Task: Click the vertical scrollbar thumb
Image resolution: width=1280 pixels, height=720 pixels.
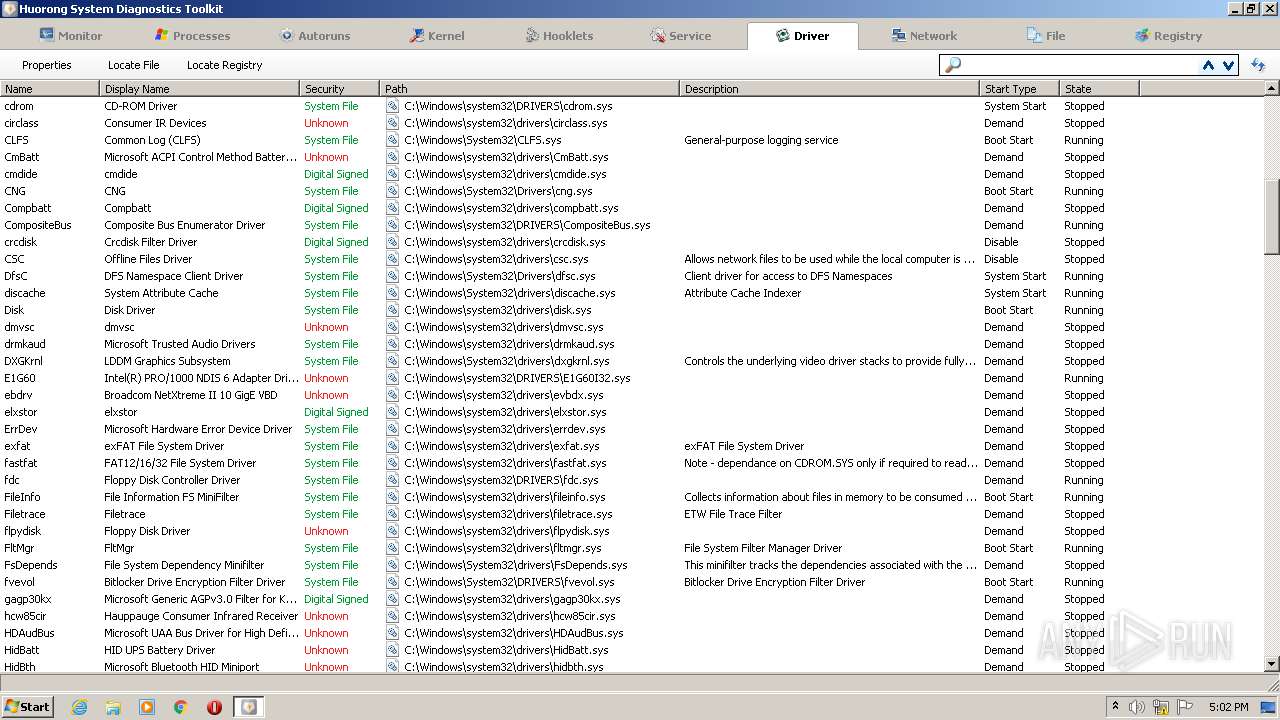Action: pos(1272,217)
